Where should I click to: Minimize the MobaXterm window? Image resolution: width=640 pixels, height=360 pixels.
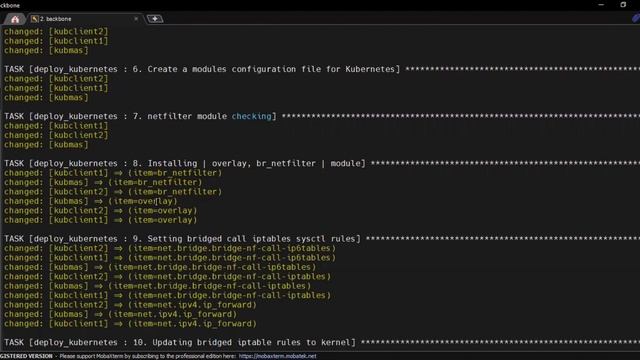[601, 4]
